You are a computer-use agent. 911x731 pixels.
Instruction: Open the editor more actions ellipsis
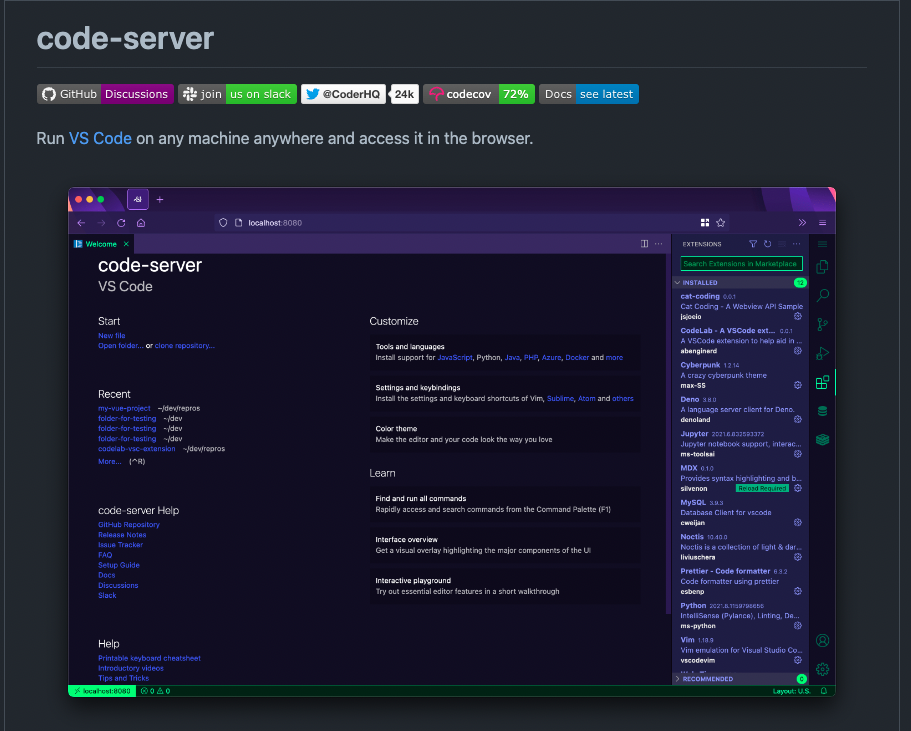point(658,244)
